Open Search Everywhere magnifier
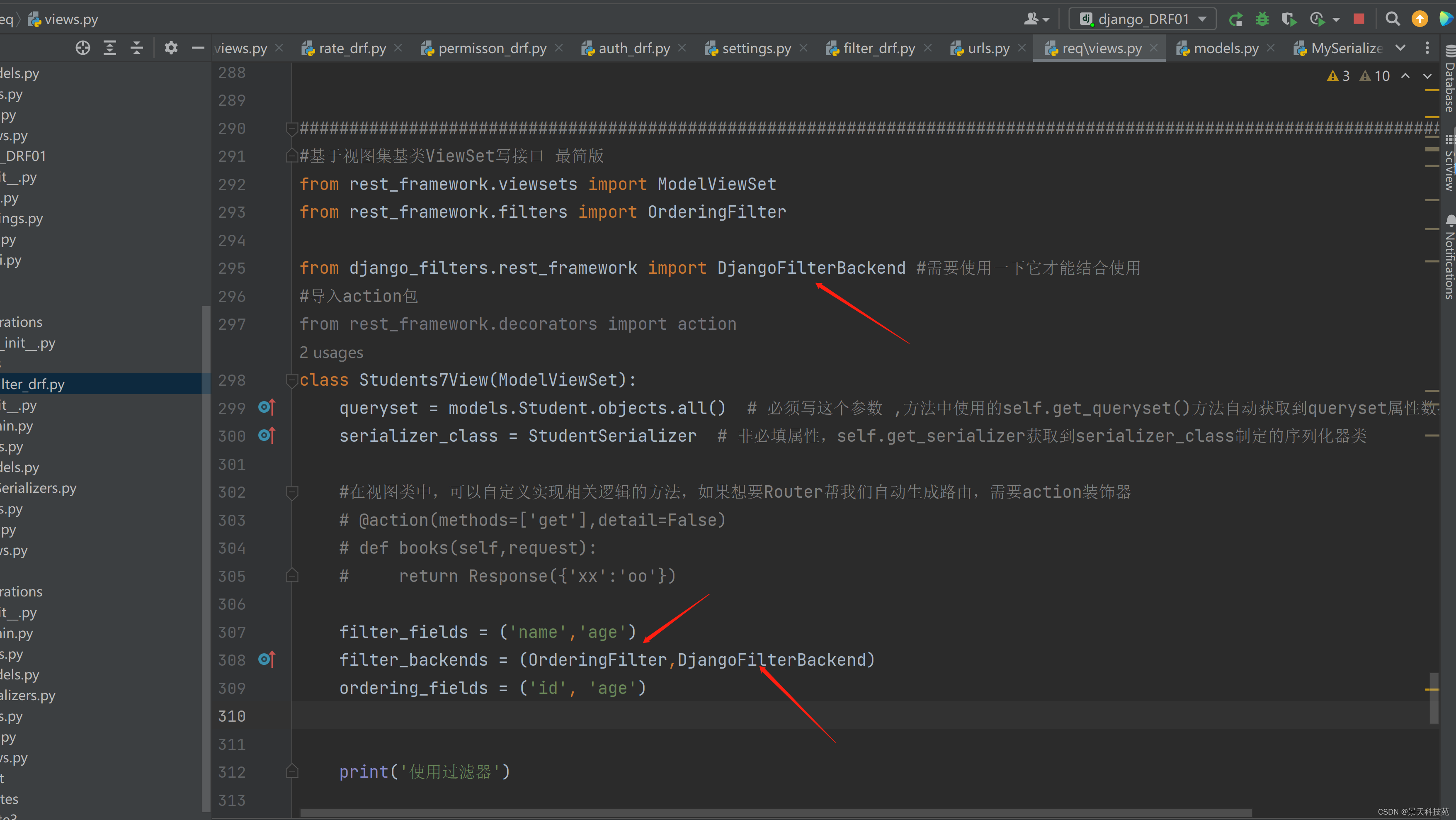 click(x=1393, y=19)
